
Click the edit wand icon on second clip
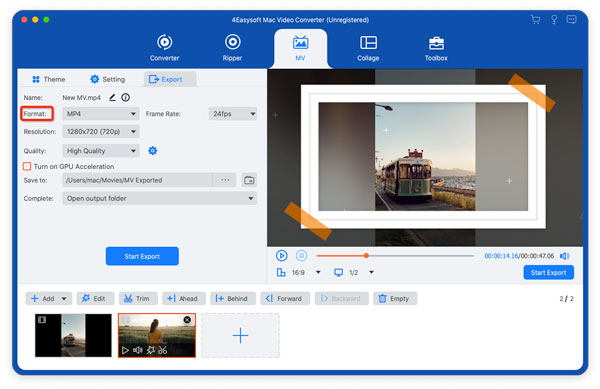150,350
